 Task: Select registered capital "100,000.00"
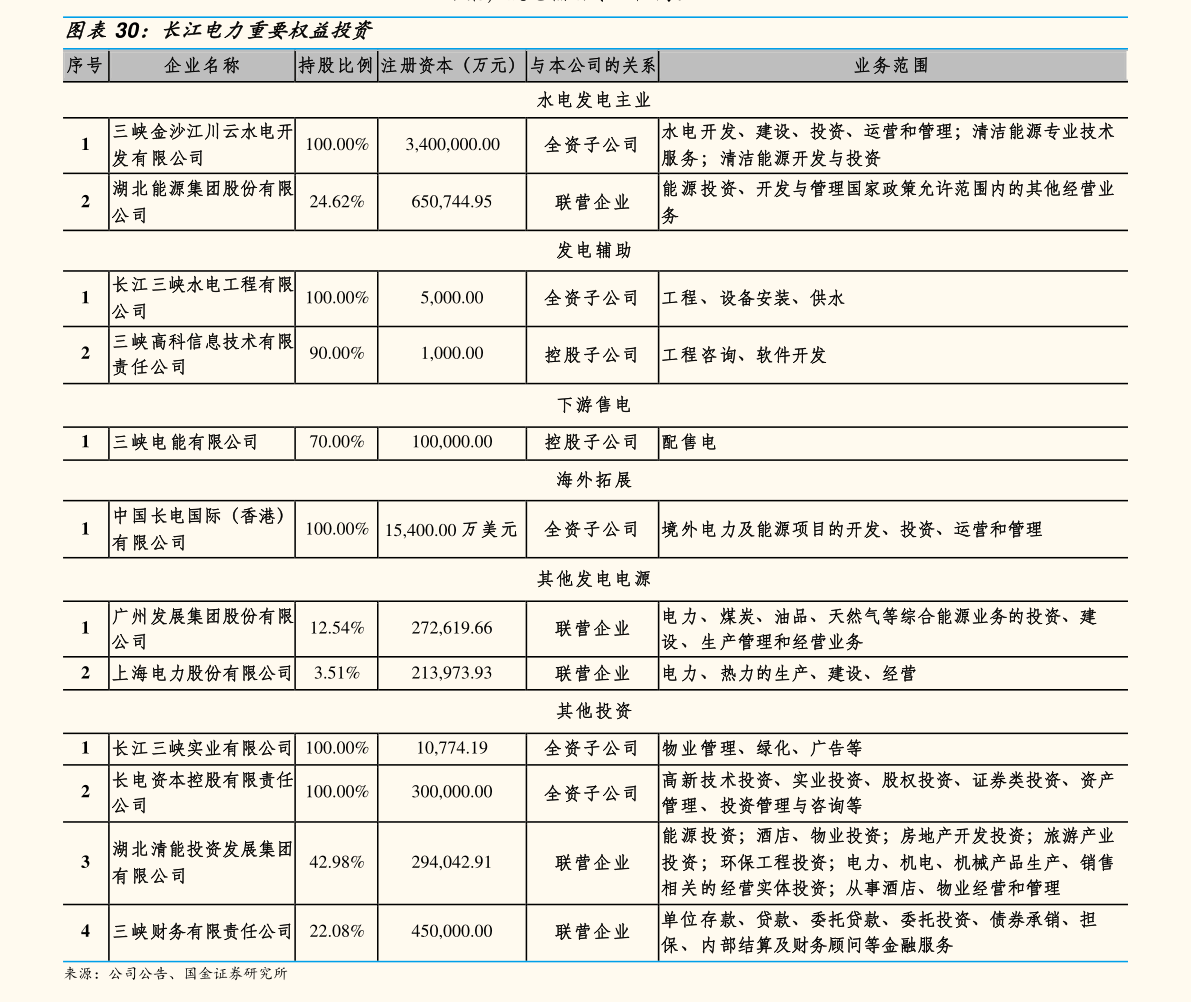452,441
